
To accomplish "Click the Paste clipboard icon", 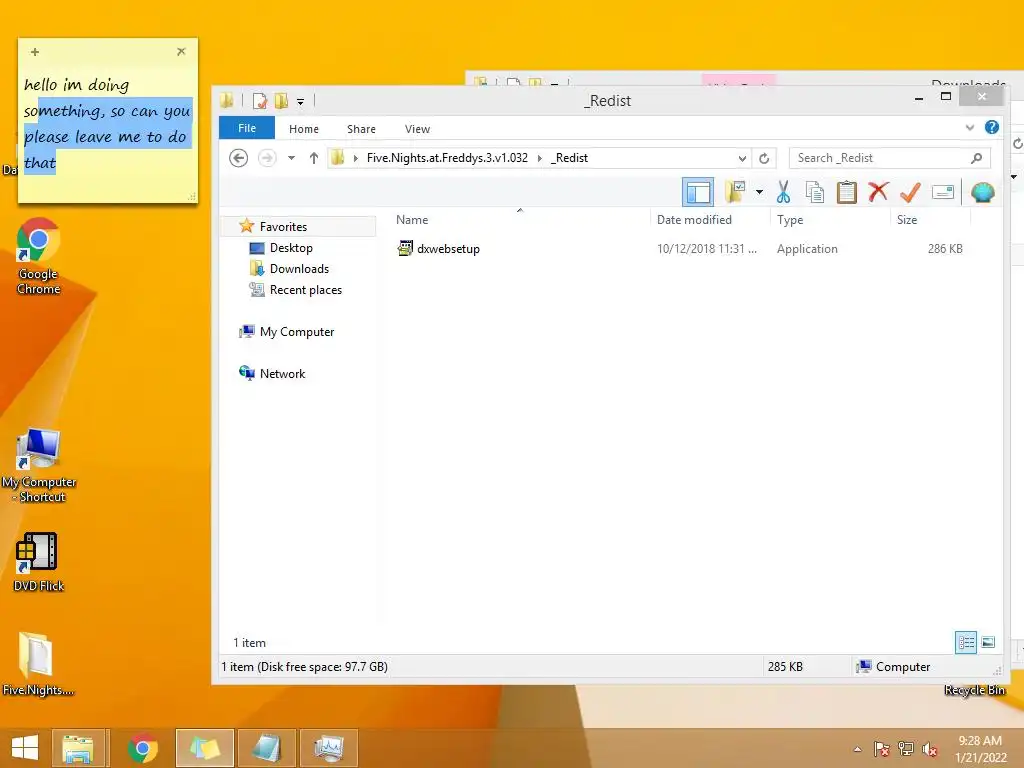I will click(846, 192).
